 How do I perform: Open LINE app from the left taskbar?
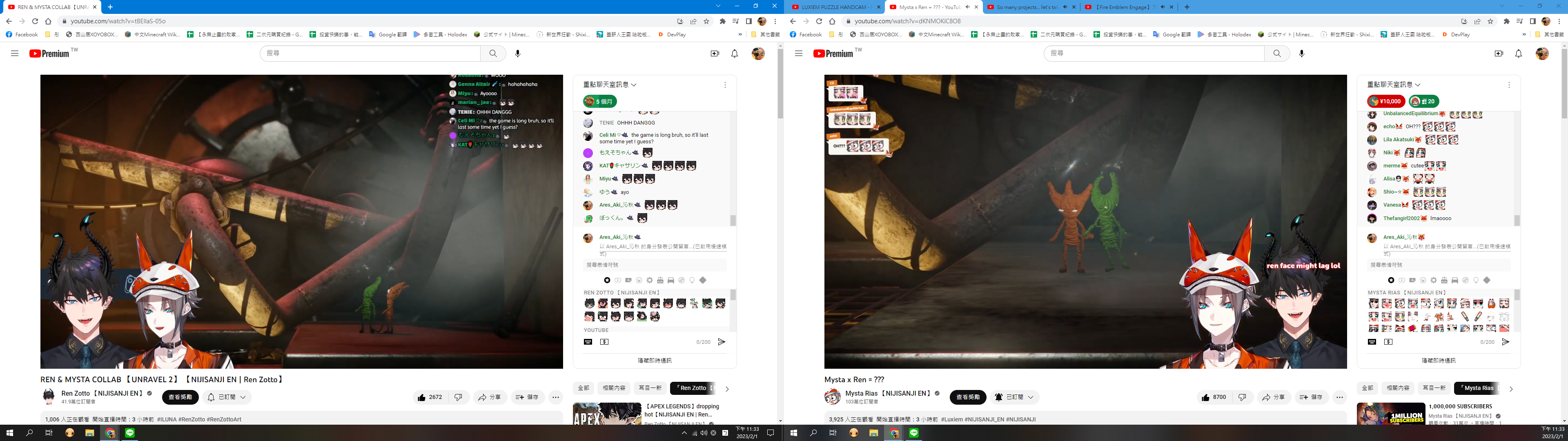coord(130,433)
